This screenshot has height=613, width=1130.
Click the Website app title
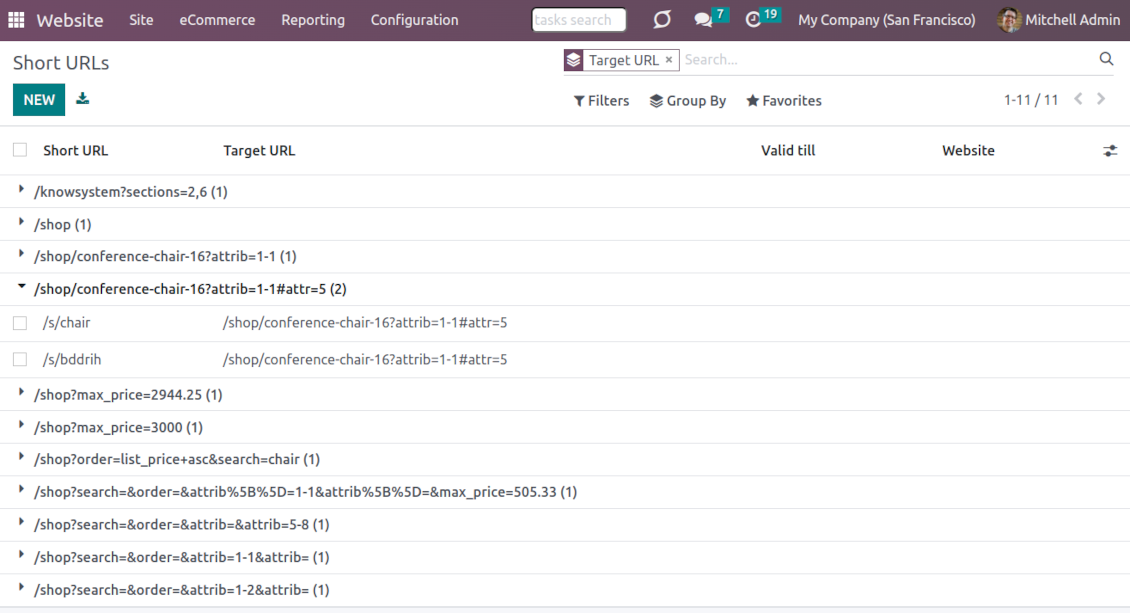70,20
